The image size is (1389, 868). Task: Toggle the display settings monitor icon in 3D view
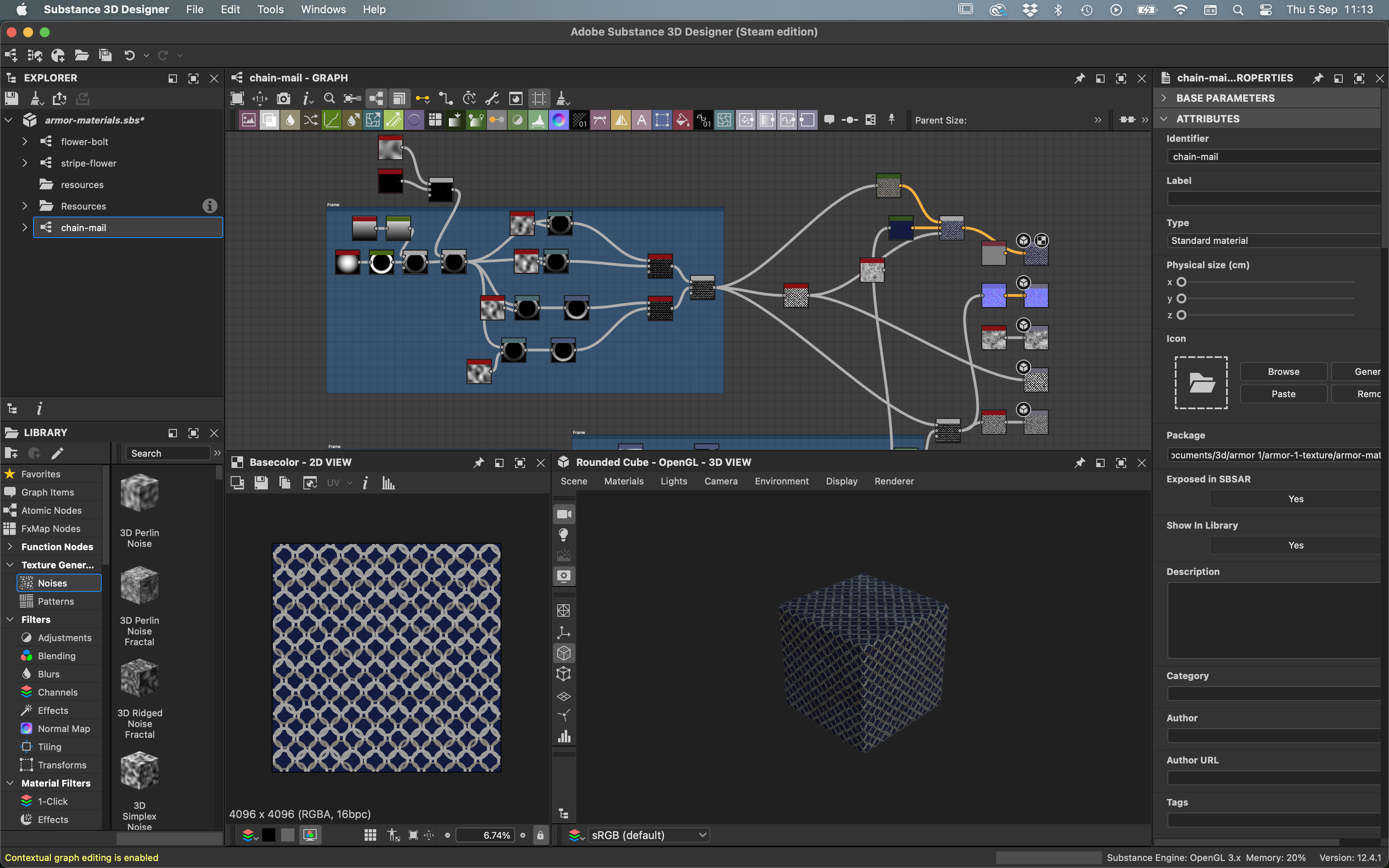(563, 576)
